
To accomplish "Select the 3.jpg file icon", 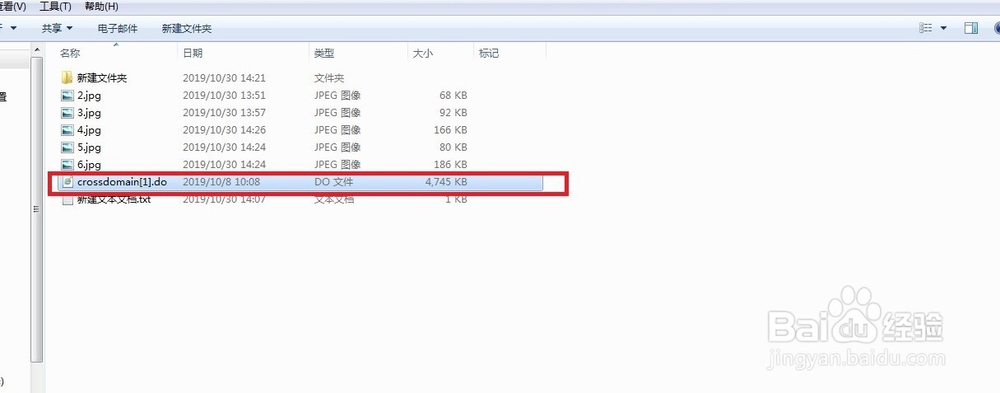I will pyautogui.click(x=68, y=113).
